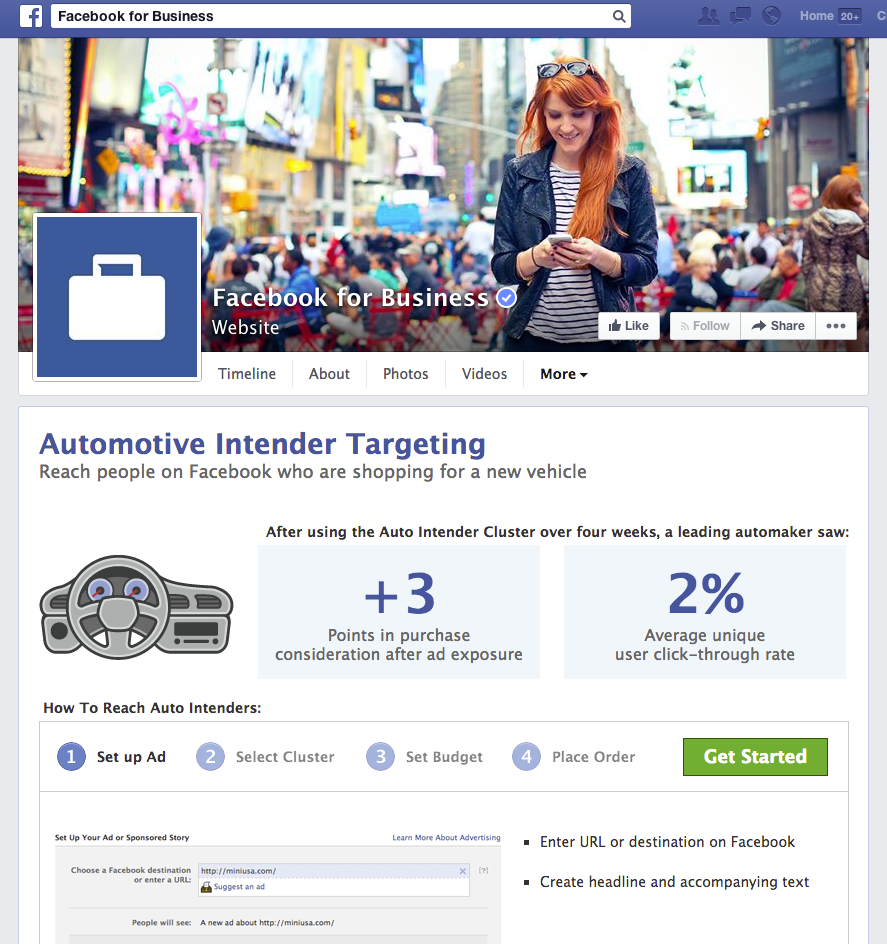887x944 pixels.
Task: Click the Suggest an ad link
Action: (239, 887)
